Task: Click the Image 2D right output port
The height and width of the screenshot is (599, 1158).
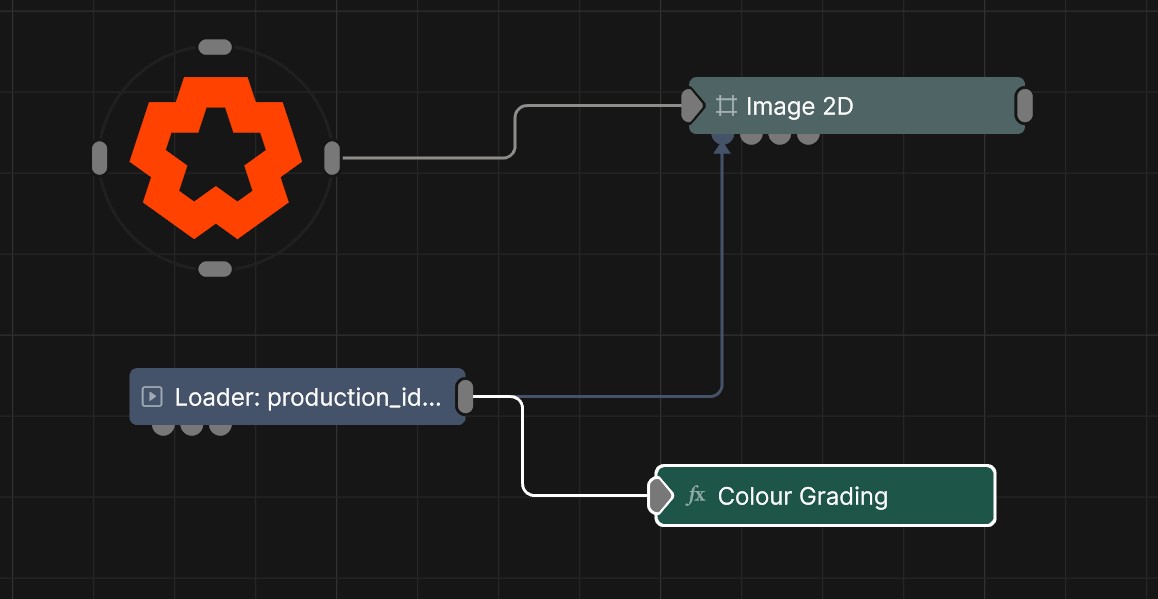Action: click(1024, 105)
